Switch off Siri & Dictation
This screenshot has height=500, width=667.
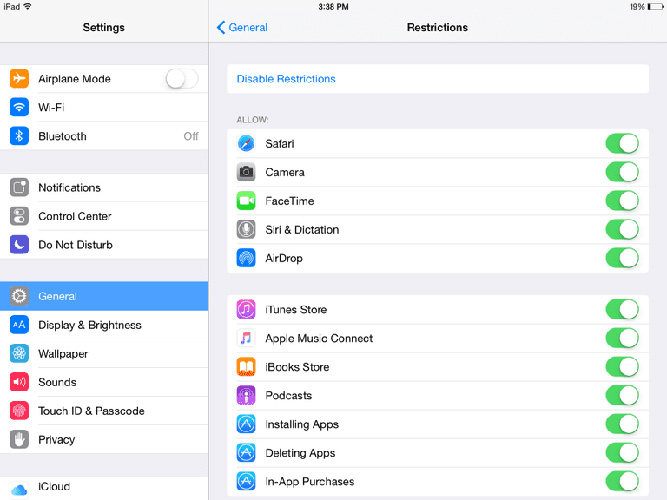point(622,229)
